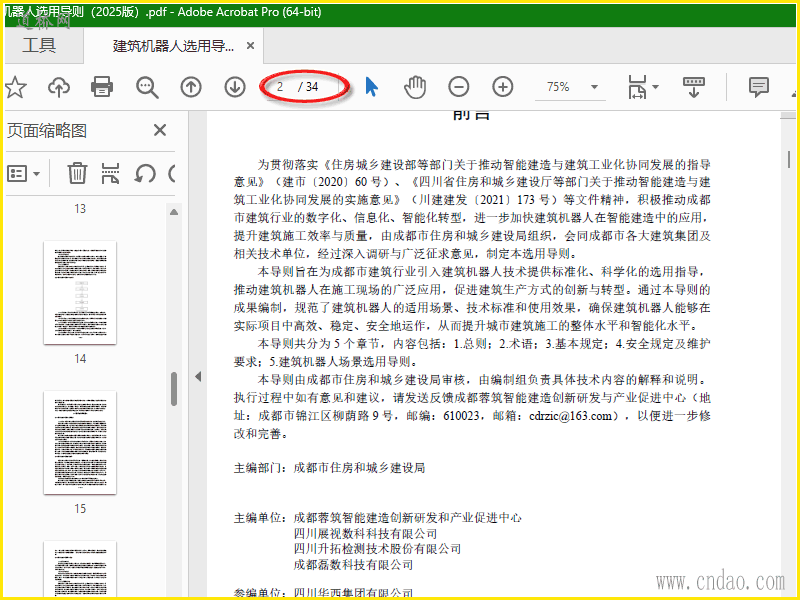Delete the selected pages with the trash icon
This screenshot has width=800, height=600.
[77, 173]
